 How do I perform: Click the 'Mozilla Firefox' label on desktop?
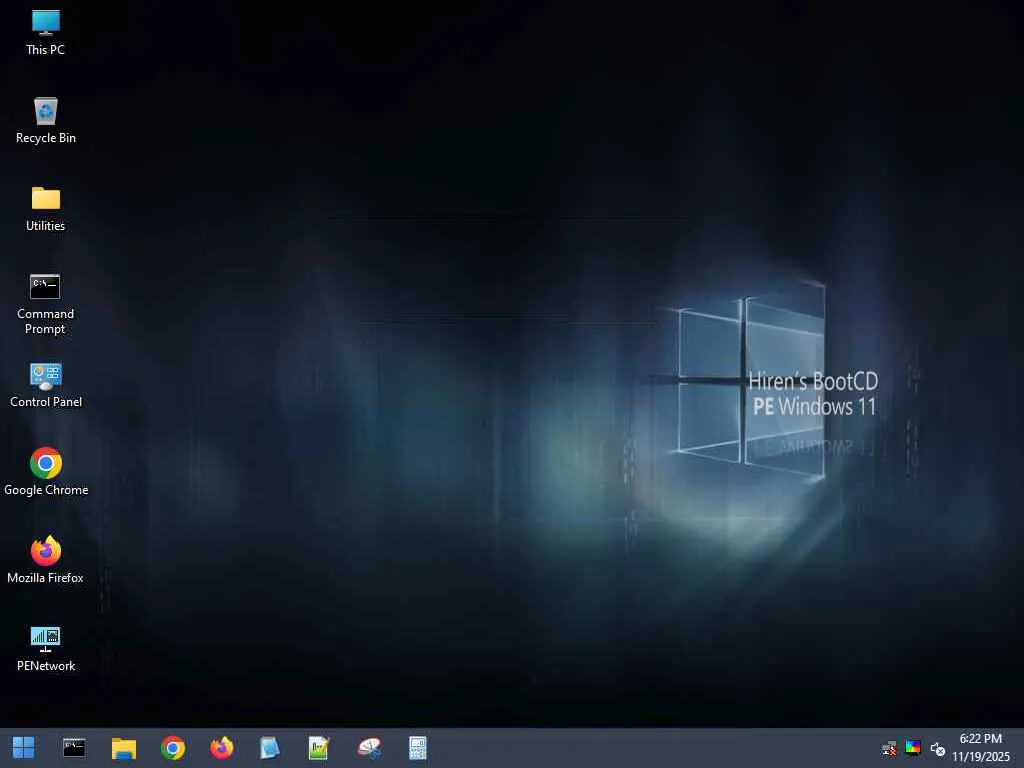pos(46,578)
